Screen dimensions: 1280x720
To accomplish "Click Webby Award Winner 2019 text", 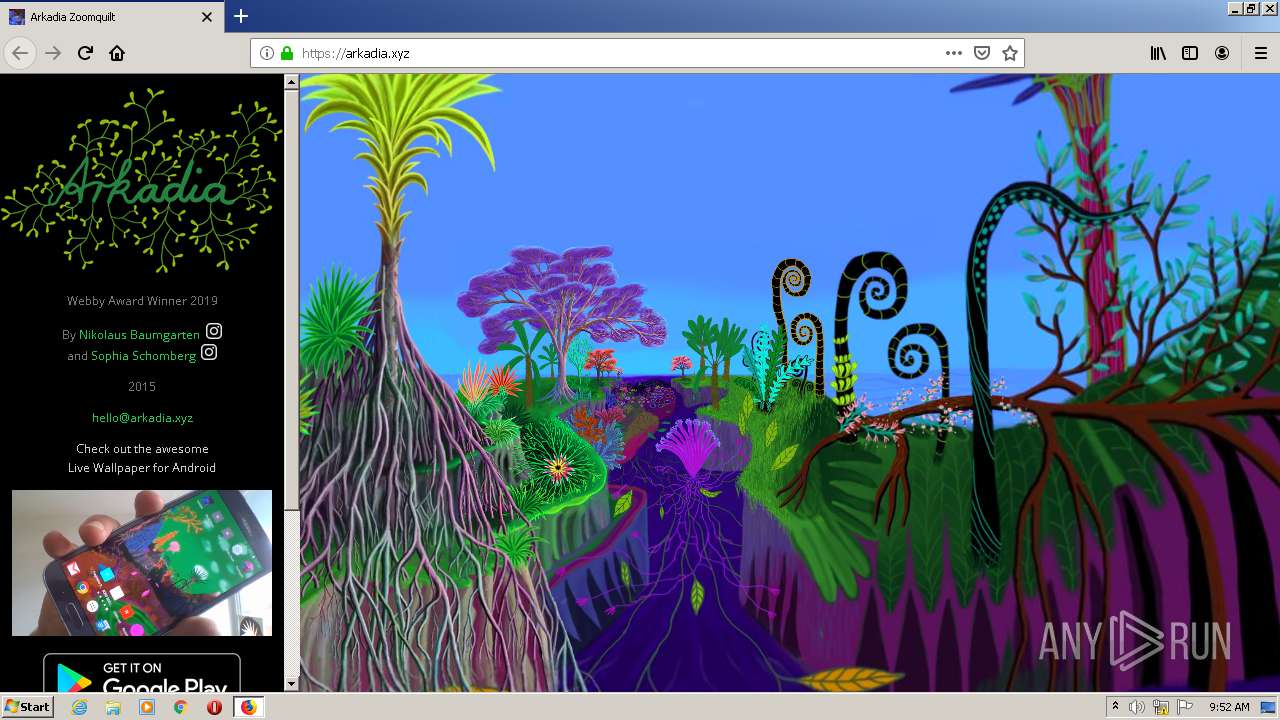I will 142,301.
